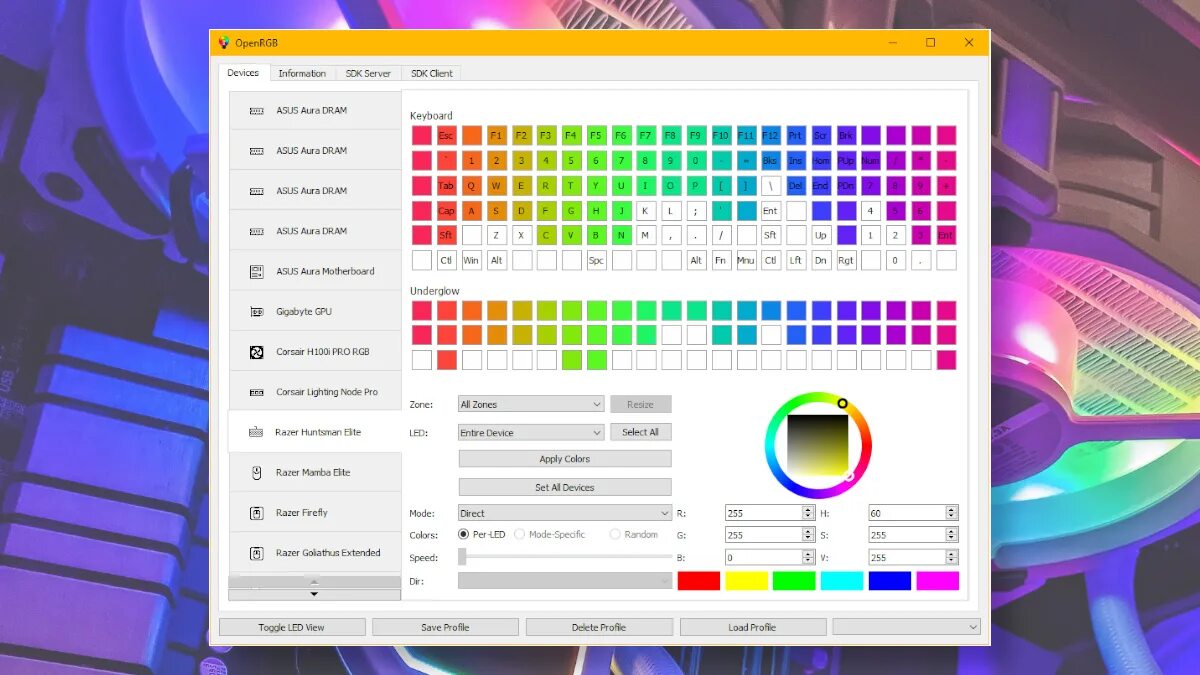Click the Resize zone button
1200x675 pixels.
tap(641, 404)
